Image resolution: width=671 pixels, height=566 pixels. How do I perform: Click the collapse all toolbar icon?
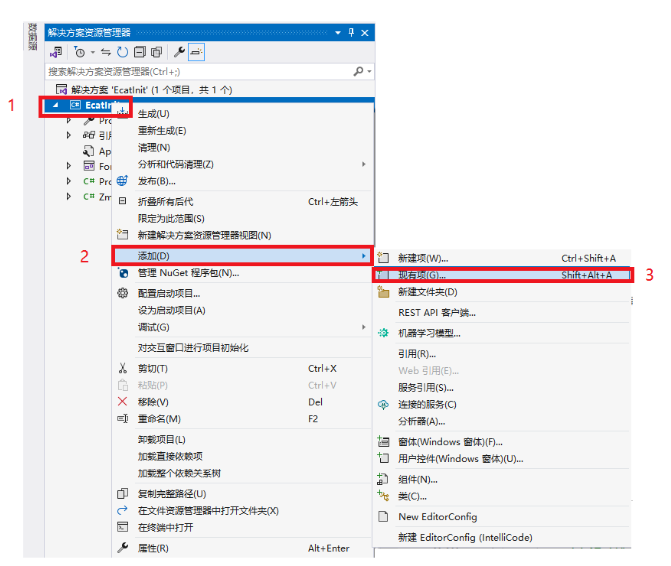(x=140, y=52)
